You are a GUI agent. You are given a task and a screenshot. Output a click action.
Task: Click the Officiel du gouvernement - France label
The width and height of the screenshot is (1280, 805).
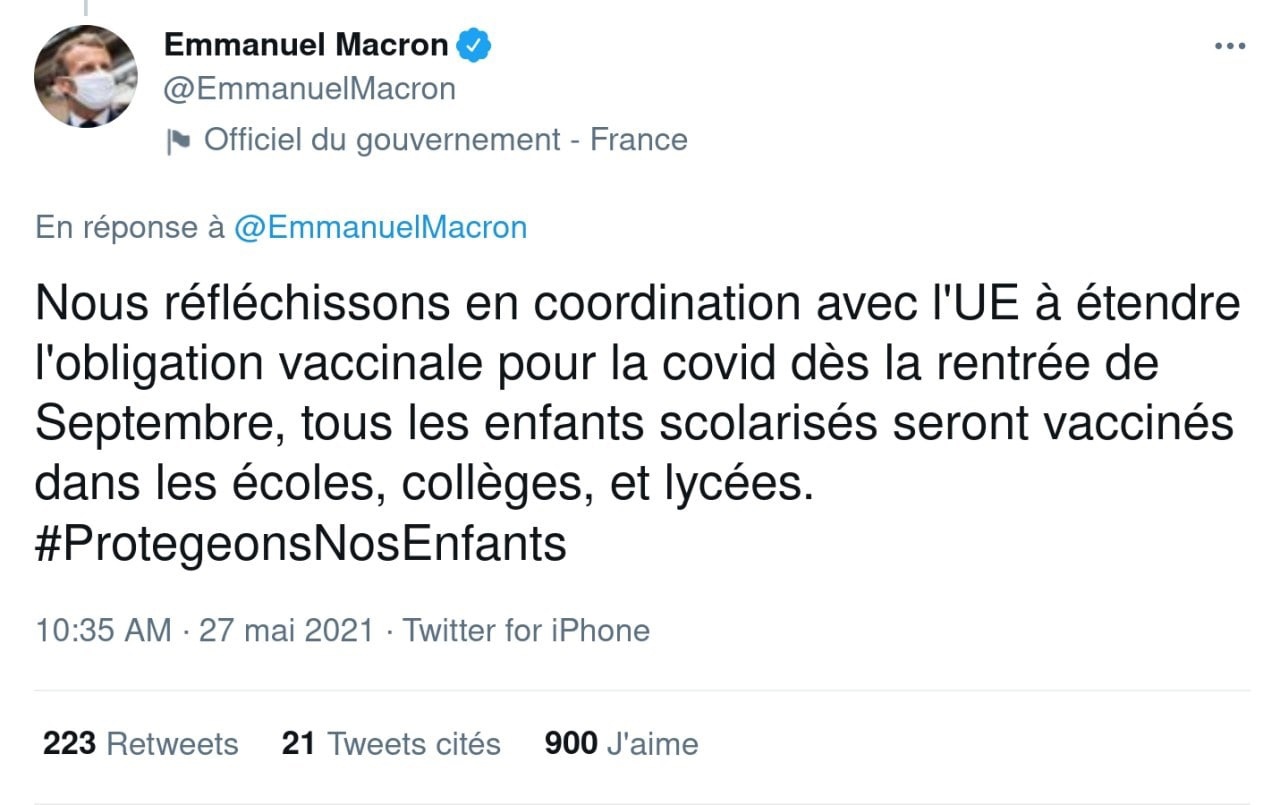coord(446,139)
